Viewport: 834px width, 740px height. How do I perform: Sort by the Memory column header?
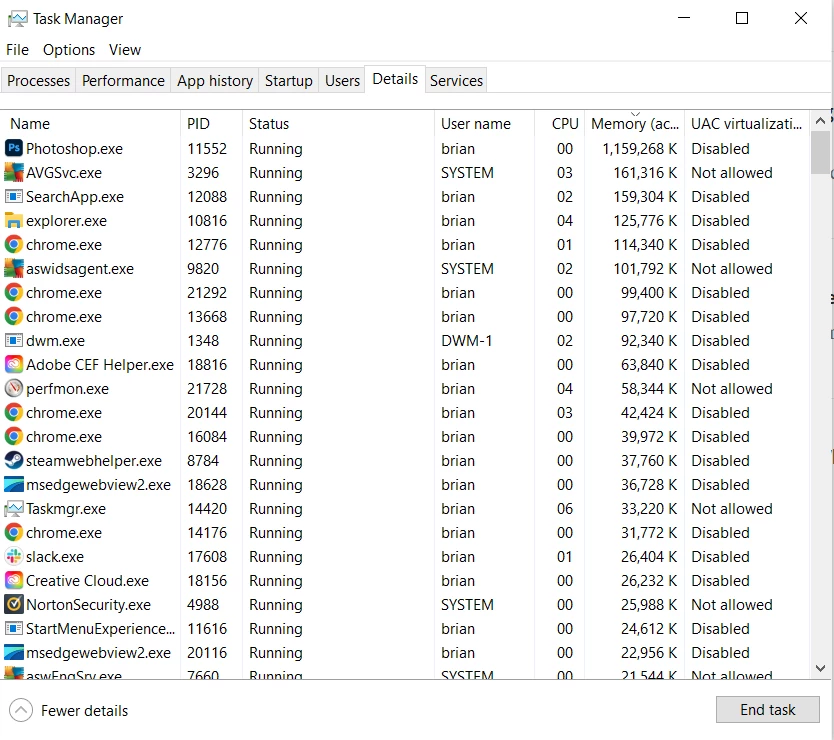pos(635,124)
